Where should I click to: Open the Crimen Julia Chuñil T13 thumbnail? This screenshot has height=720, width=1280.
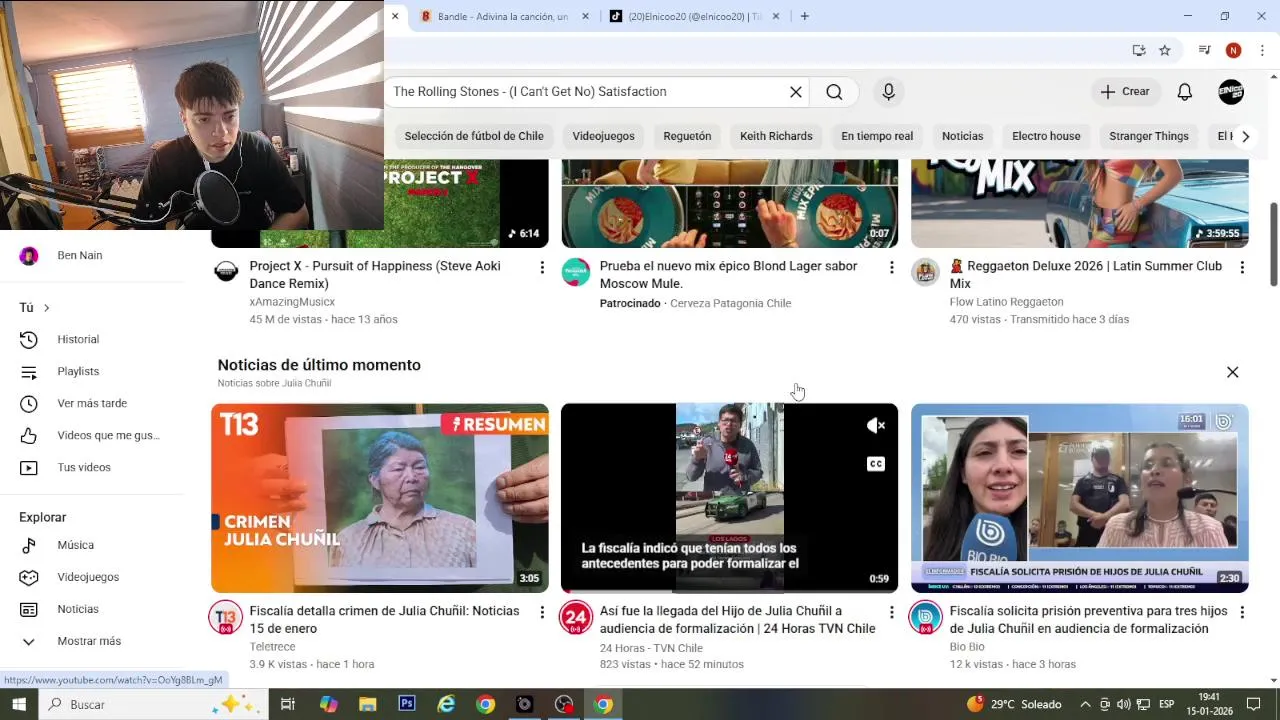pos(380,498)
